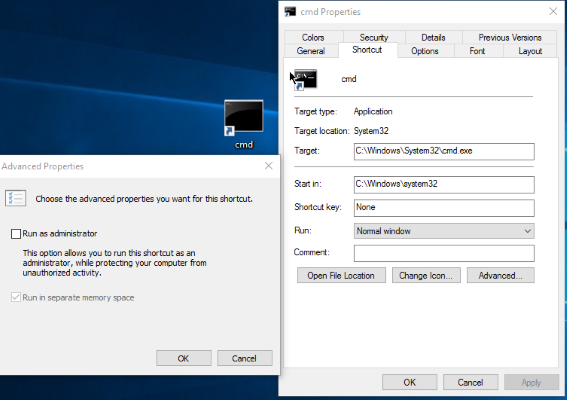This screenshot has height=400, width=567.
Task: Open the Run window mode dropdown
Action: coord(444,231)
